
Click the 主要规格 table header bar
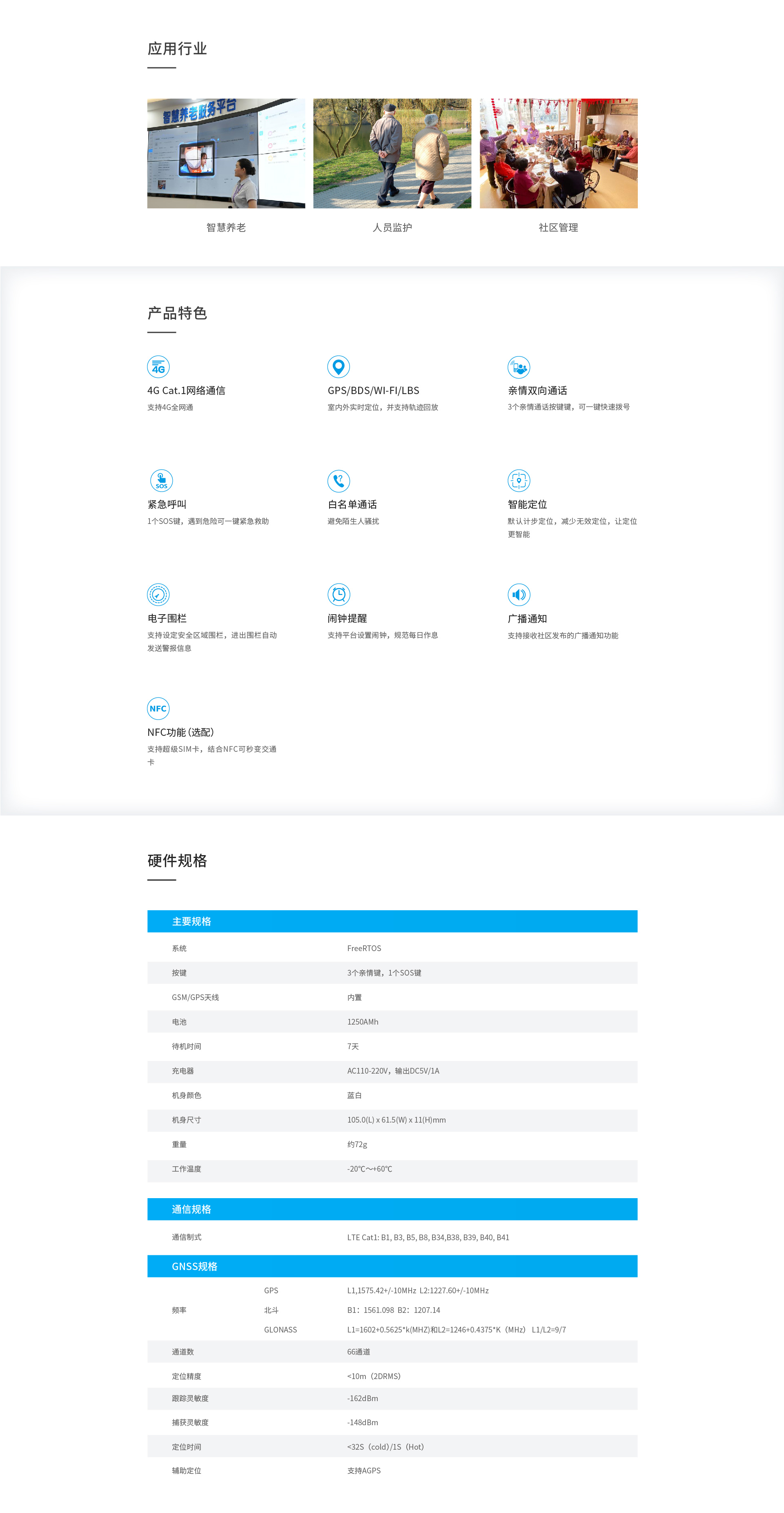392,921
